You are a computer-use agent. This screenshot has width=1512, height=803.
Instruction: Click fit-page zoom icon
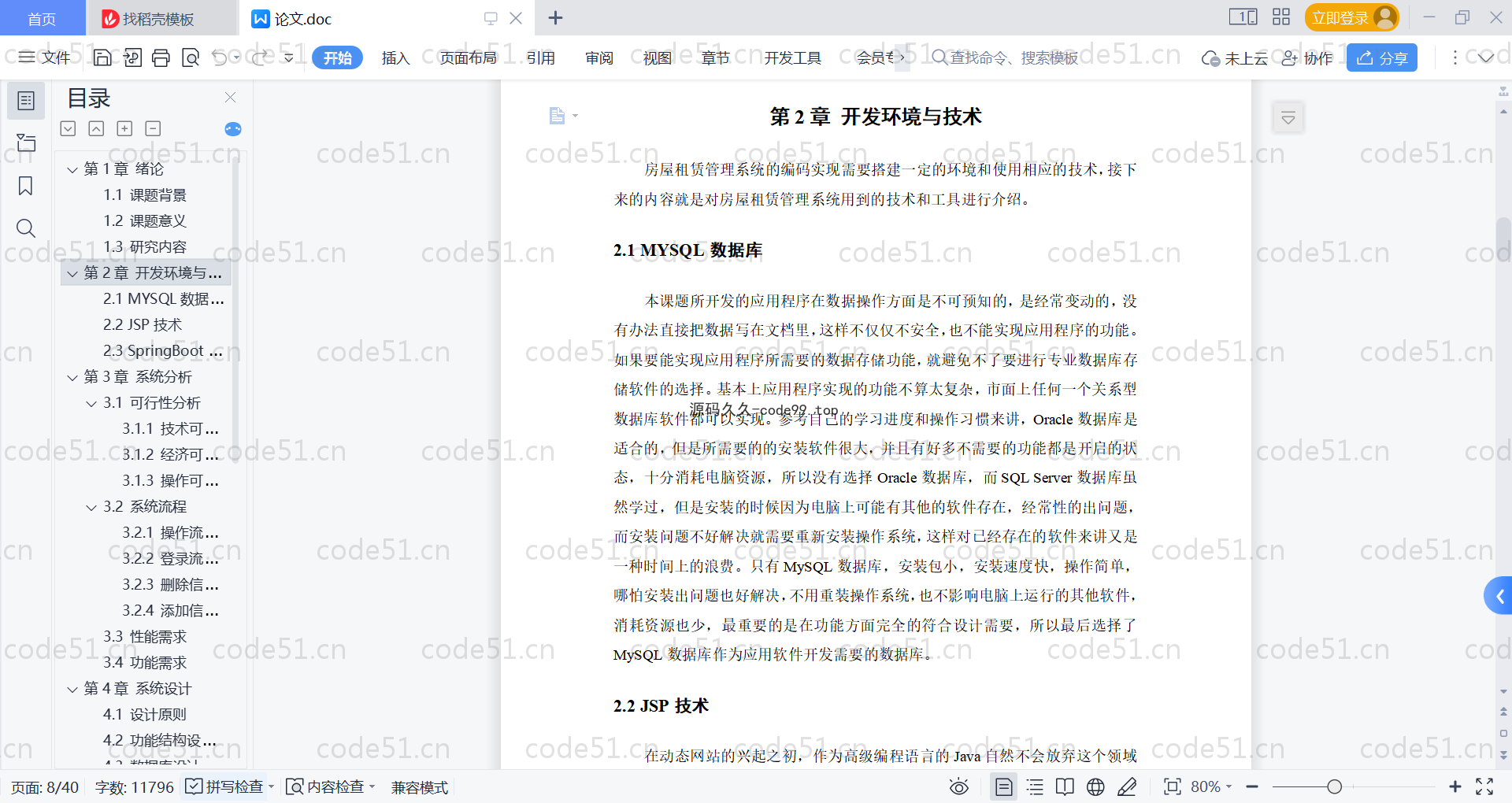[x=1172, y=786]
